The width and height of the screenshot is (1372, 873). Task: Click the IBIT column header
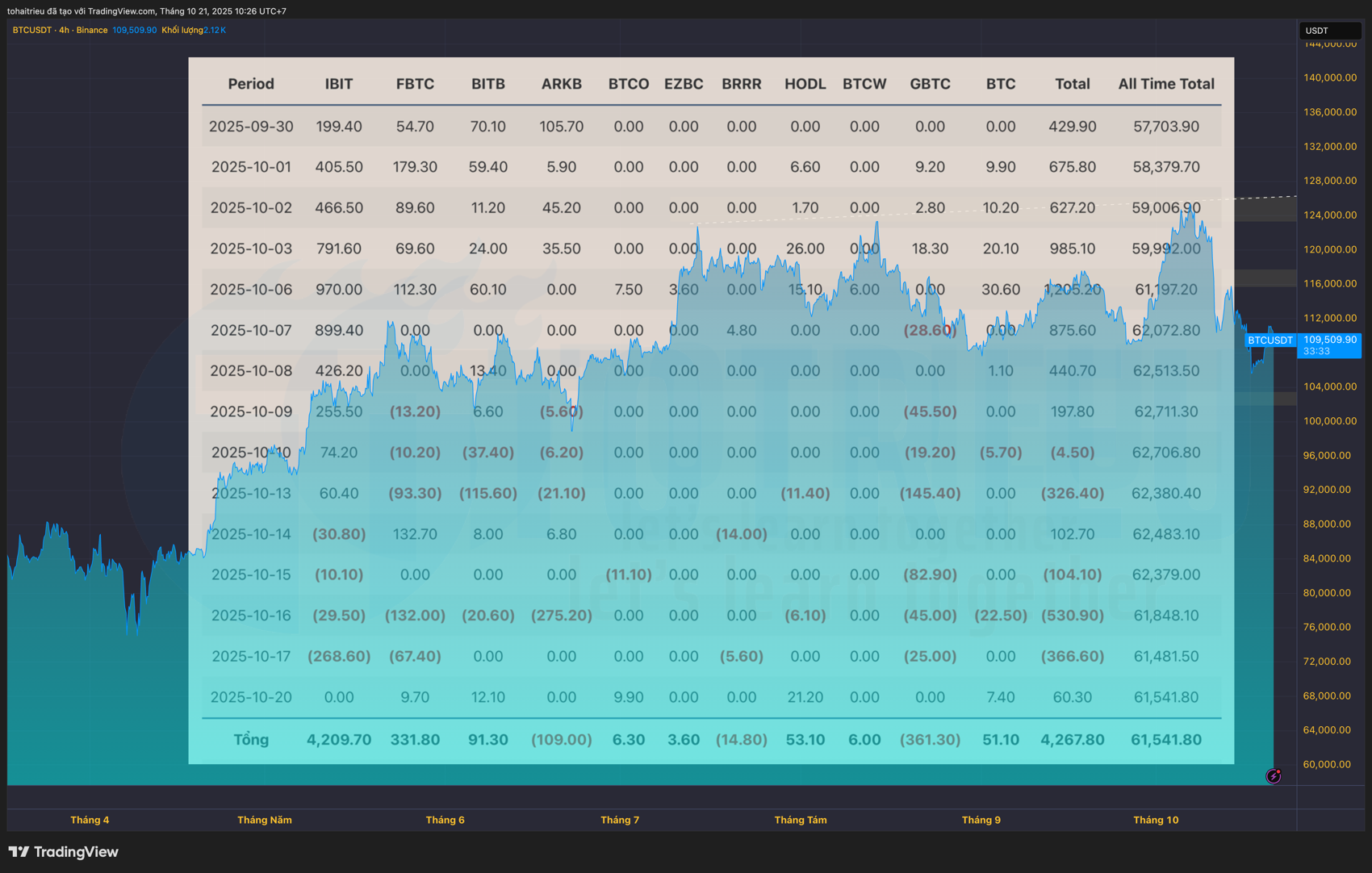click(x=338, y=84)
